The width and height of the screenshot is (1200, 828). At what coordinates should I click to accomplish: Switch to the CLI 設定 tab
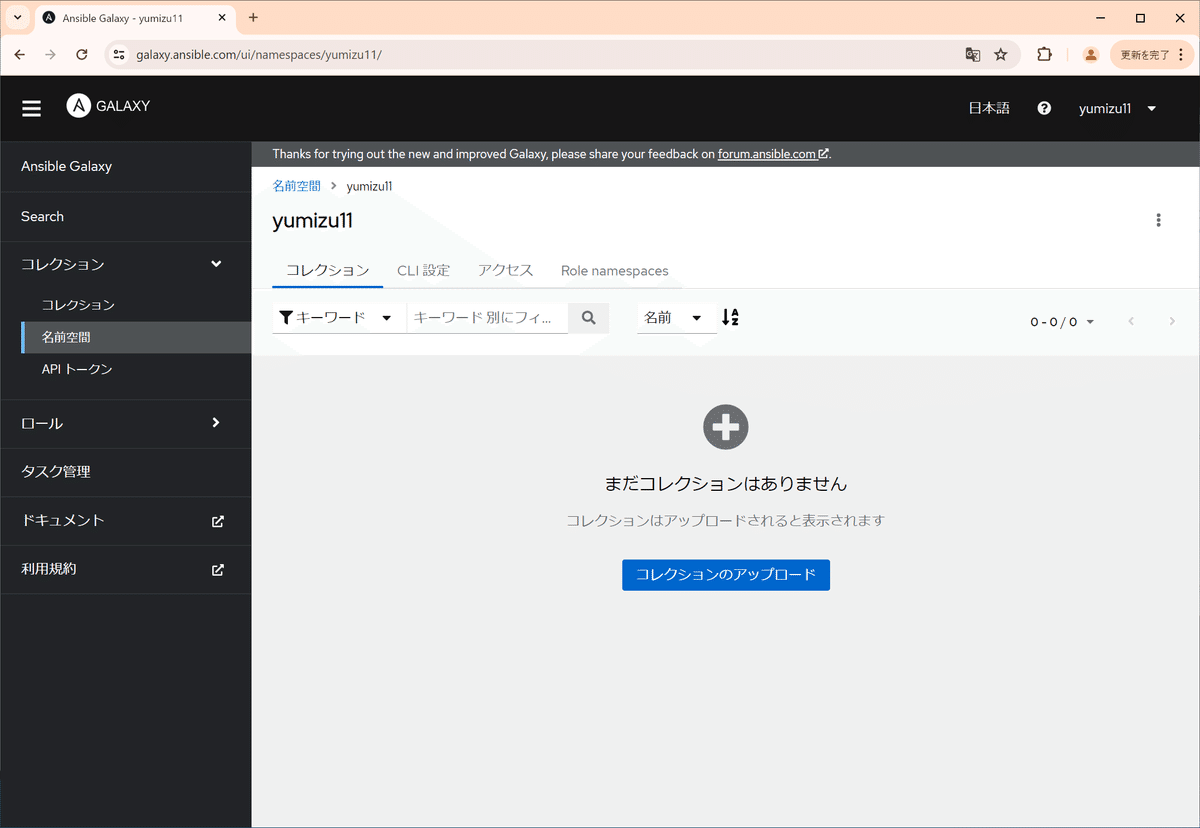tap(423, 271)
